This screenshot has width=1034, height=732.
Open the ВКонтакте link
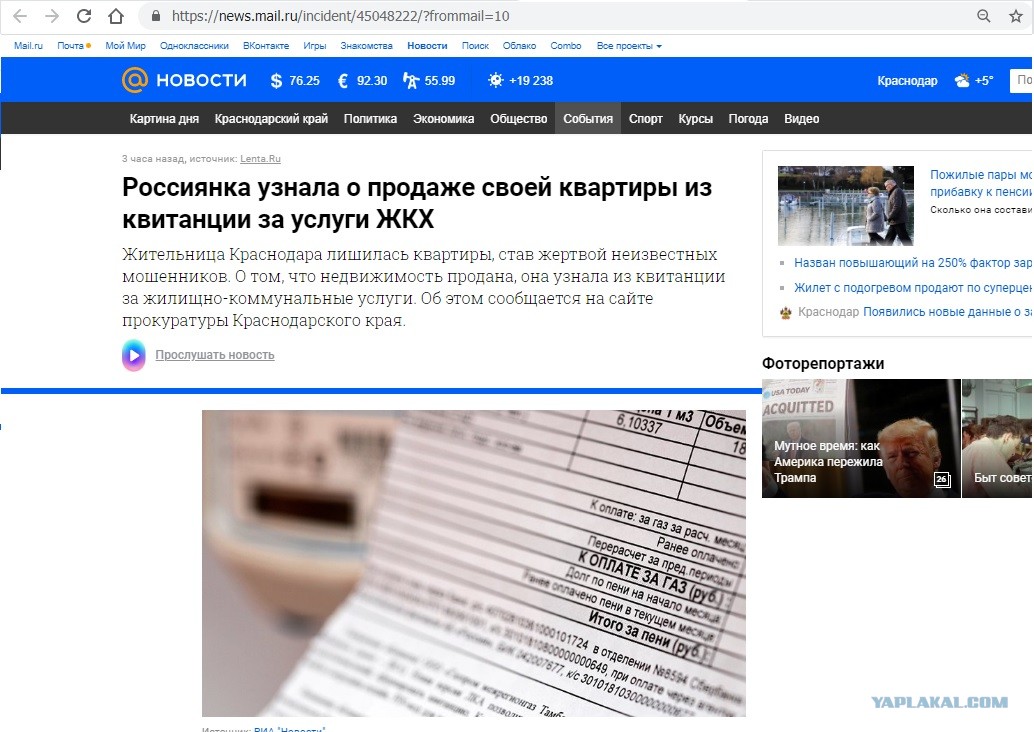(x=266, y=46)
